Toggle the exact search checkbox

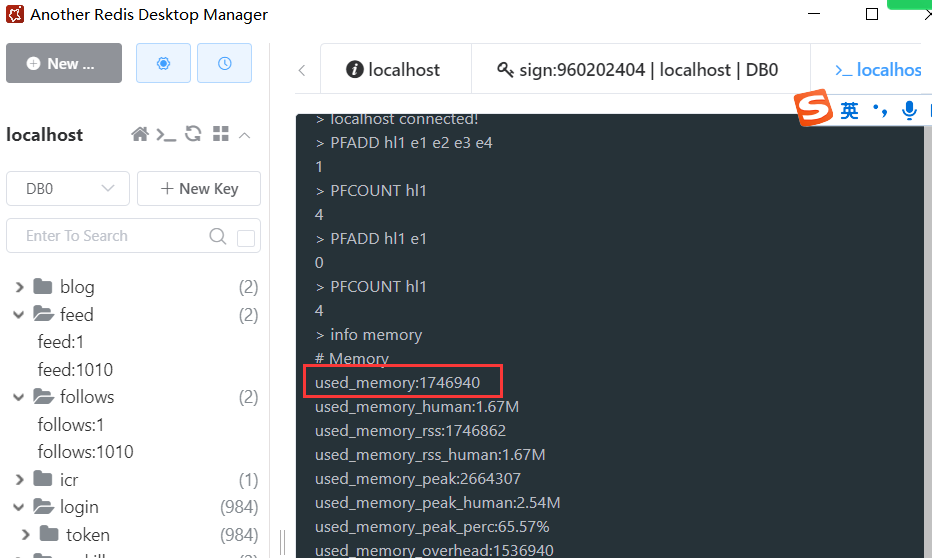[x=246, y=238]
